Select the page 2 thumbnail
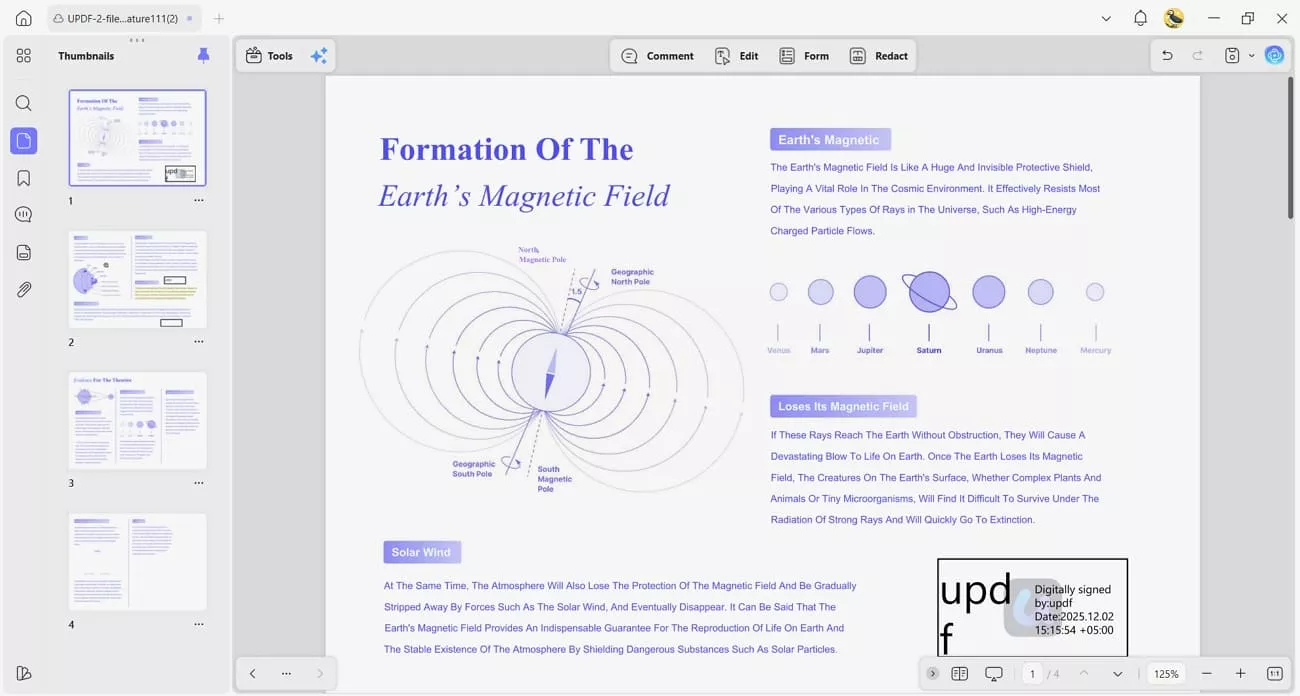Image resolution: width=1300 pixels, height=696 pixels. 137,278
